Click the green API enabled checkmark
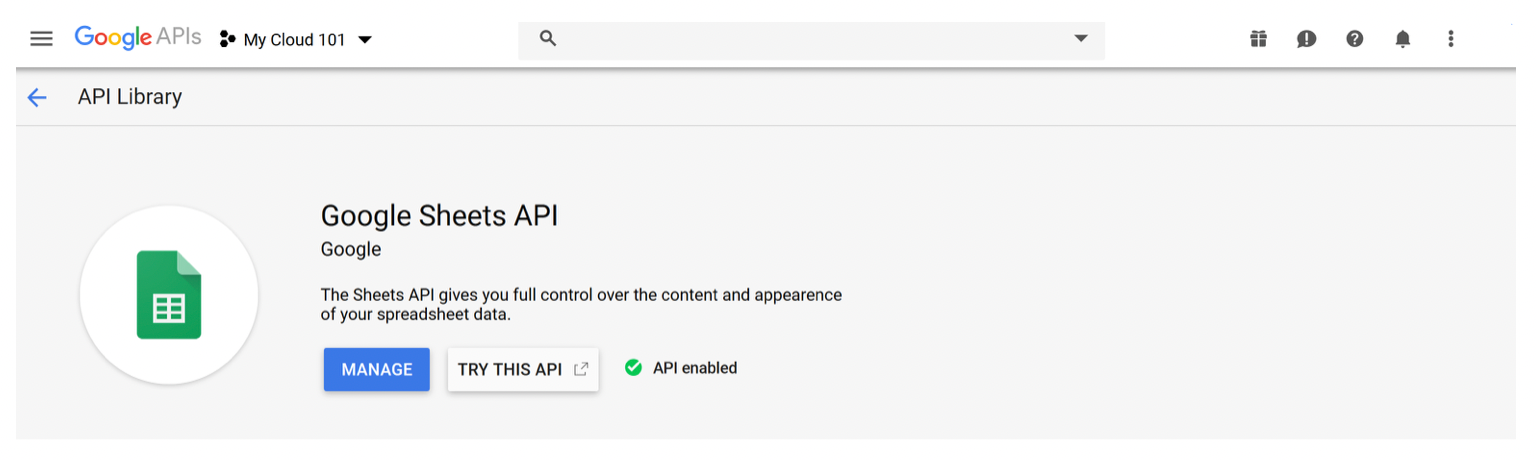Image resolution: width=1536 pixels, height=460 pixels. tap(633, 368)
